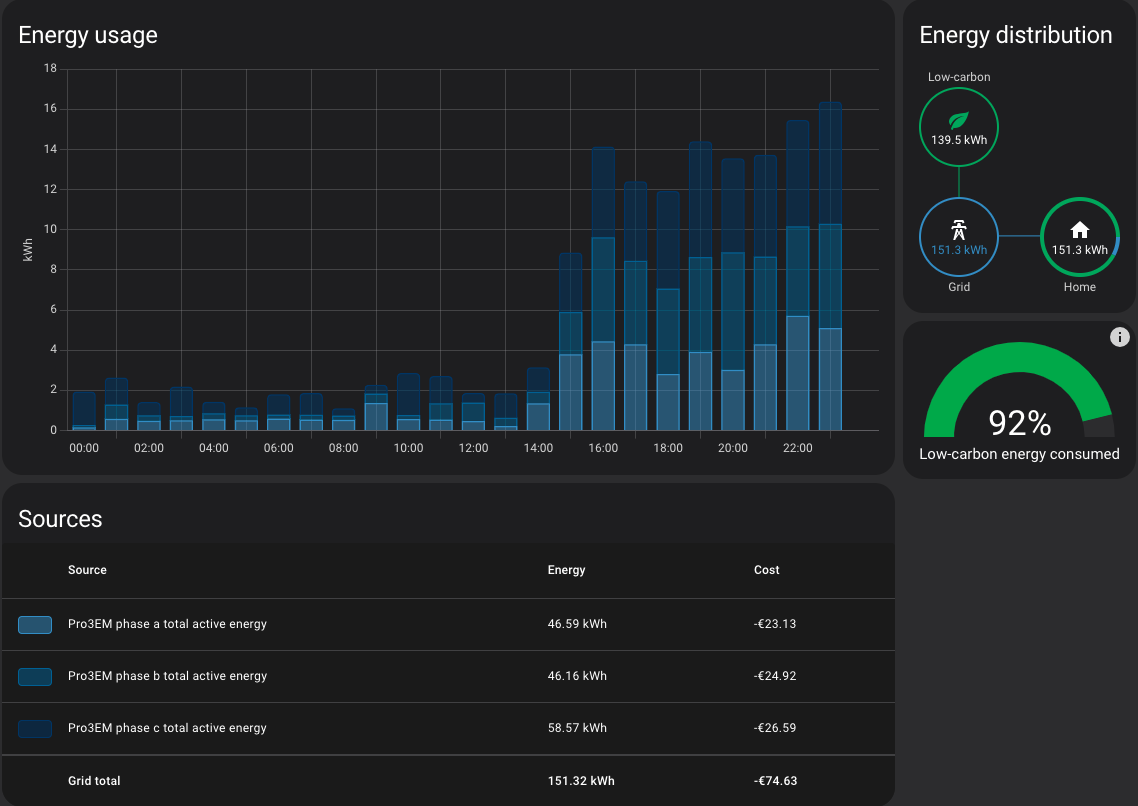Click the Energy column header

click(566, 570)
